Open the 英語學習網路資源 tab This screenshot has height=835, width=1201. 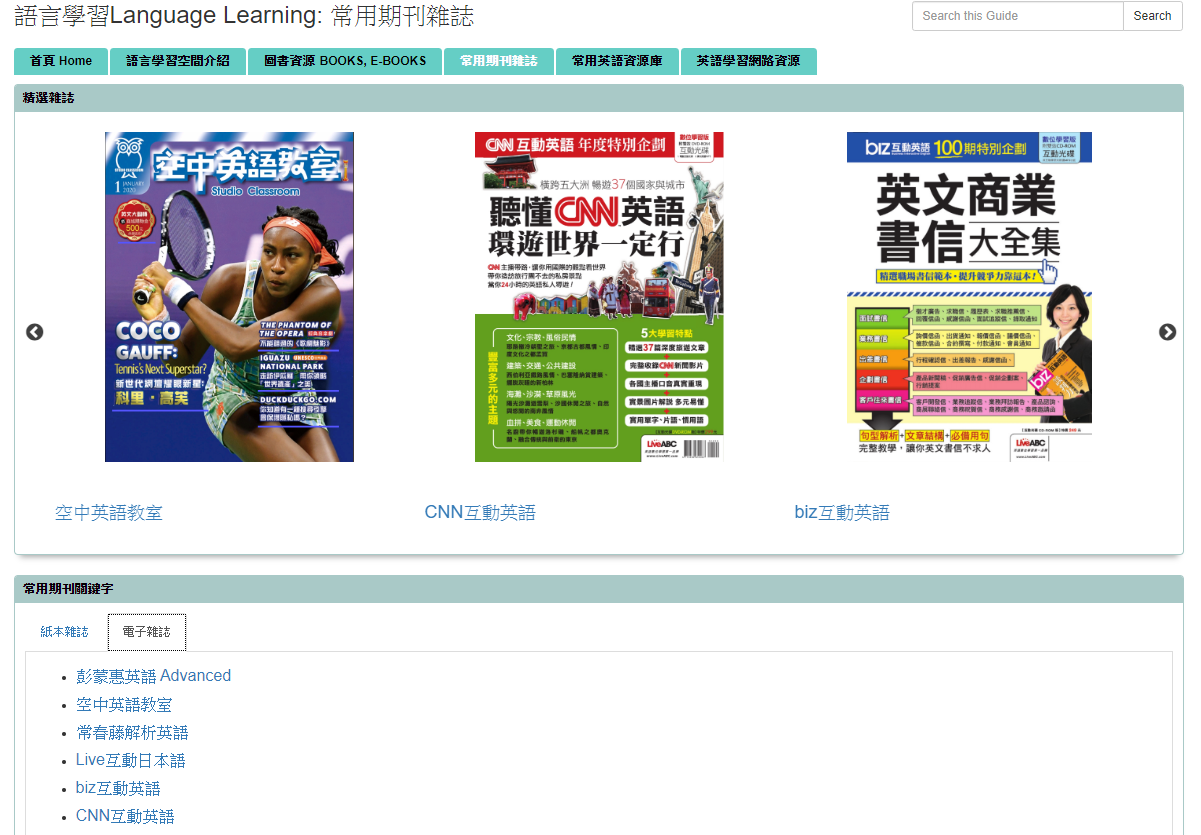[748, 61]
